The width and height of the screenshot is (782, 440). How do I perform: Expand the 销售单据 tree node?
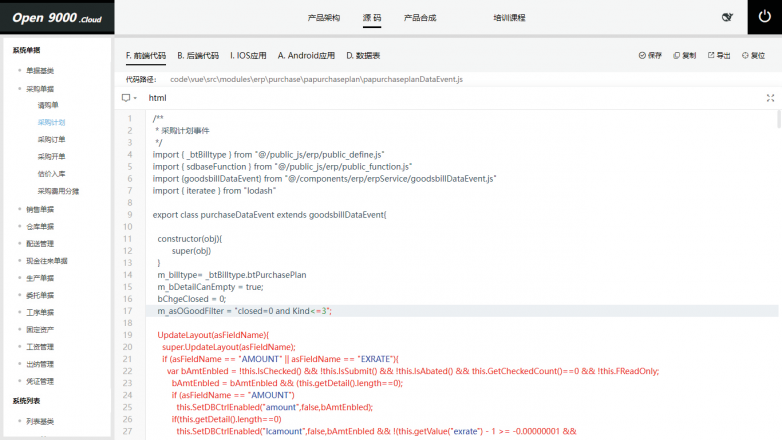point(40,209)
